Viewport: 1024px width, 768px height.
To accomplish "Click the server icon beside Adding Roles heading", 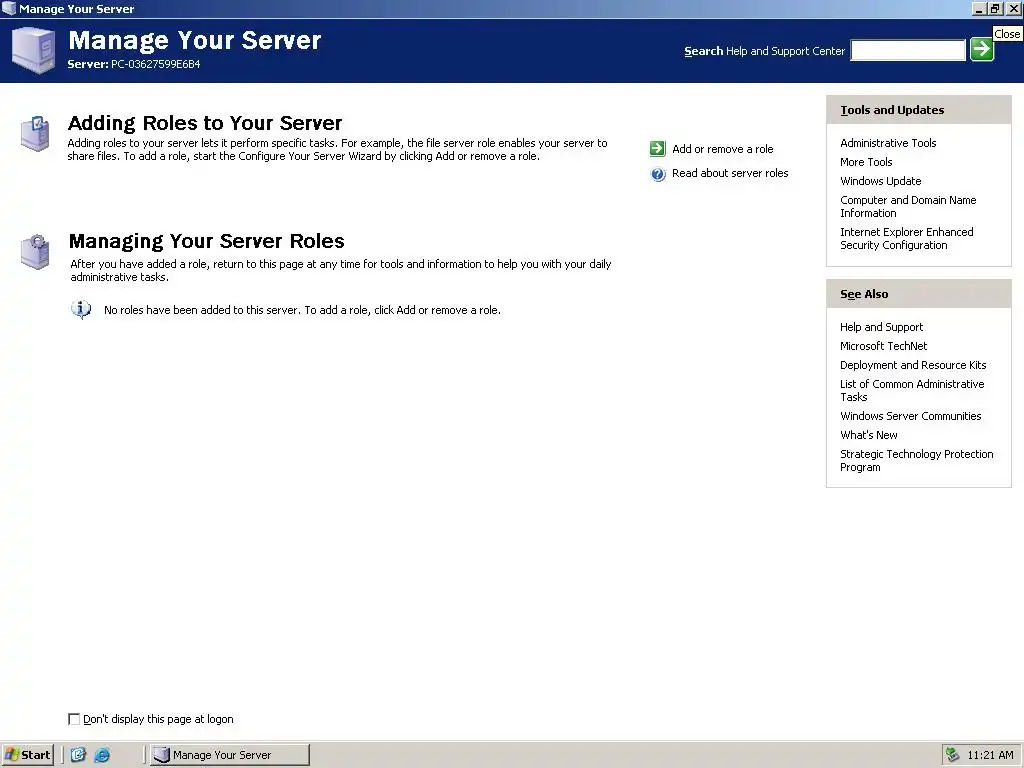I will pyautogui.click(x=35, y=133).
